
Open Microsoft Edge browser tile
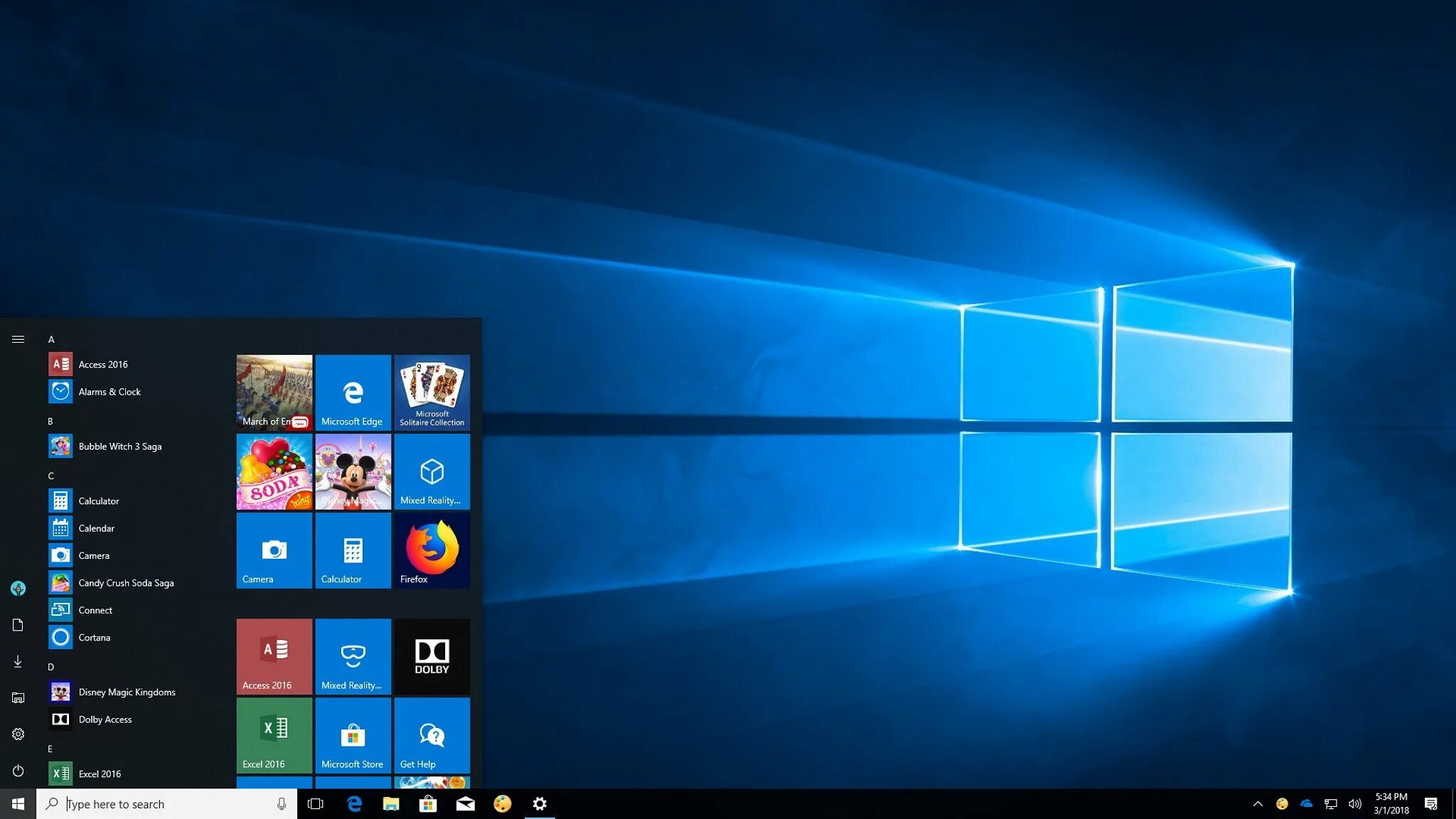tap(352, 392)
